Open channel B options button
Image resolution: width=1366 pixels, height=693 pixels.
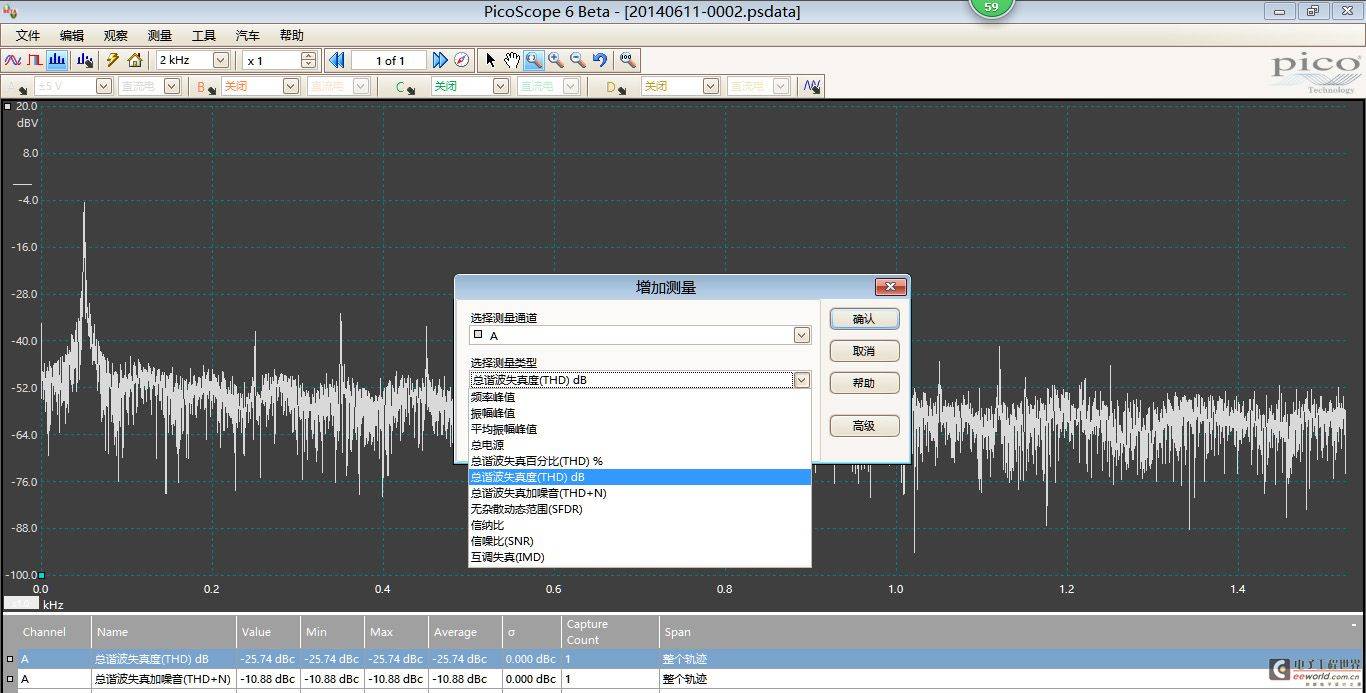pos(206,87)
